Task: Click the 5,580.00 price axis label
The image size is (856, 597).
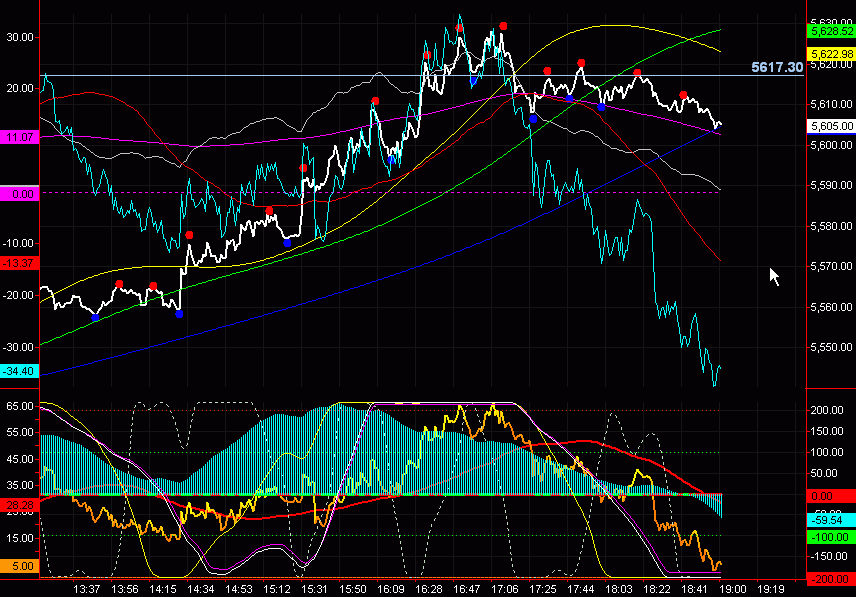Action: coord(831,226)
